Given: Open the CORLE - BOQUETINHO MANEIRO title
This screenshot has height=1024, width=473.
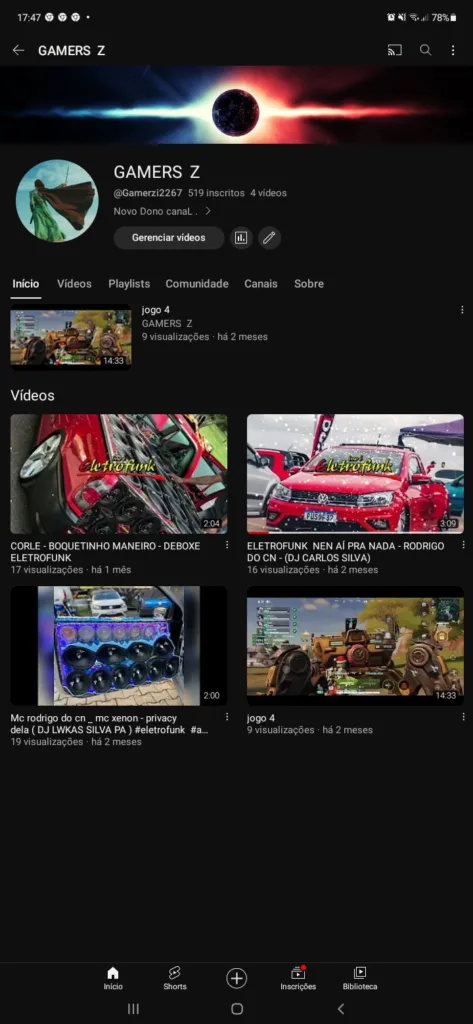Looking at the screenshot, I should pos(105,551).
